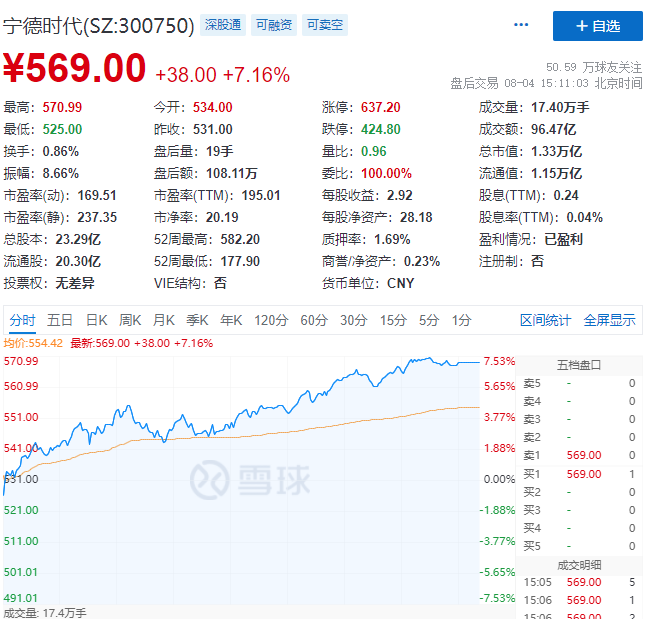The height and width of the screenshot is (619, 656).
Task: Choose the 5分 interval tab
Action: pos(429,320)
